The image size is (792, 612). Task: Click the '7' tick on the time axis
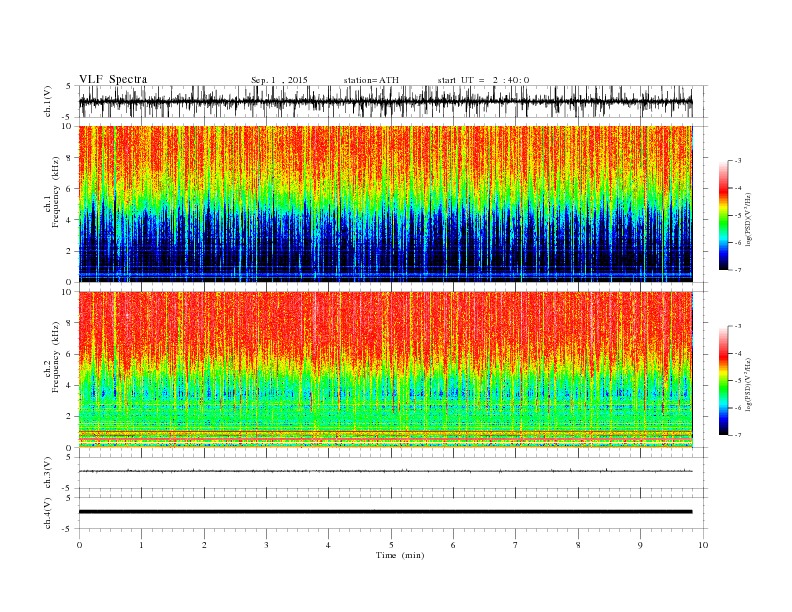tap(516, 545)
